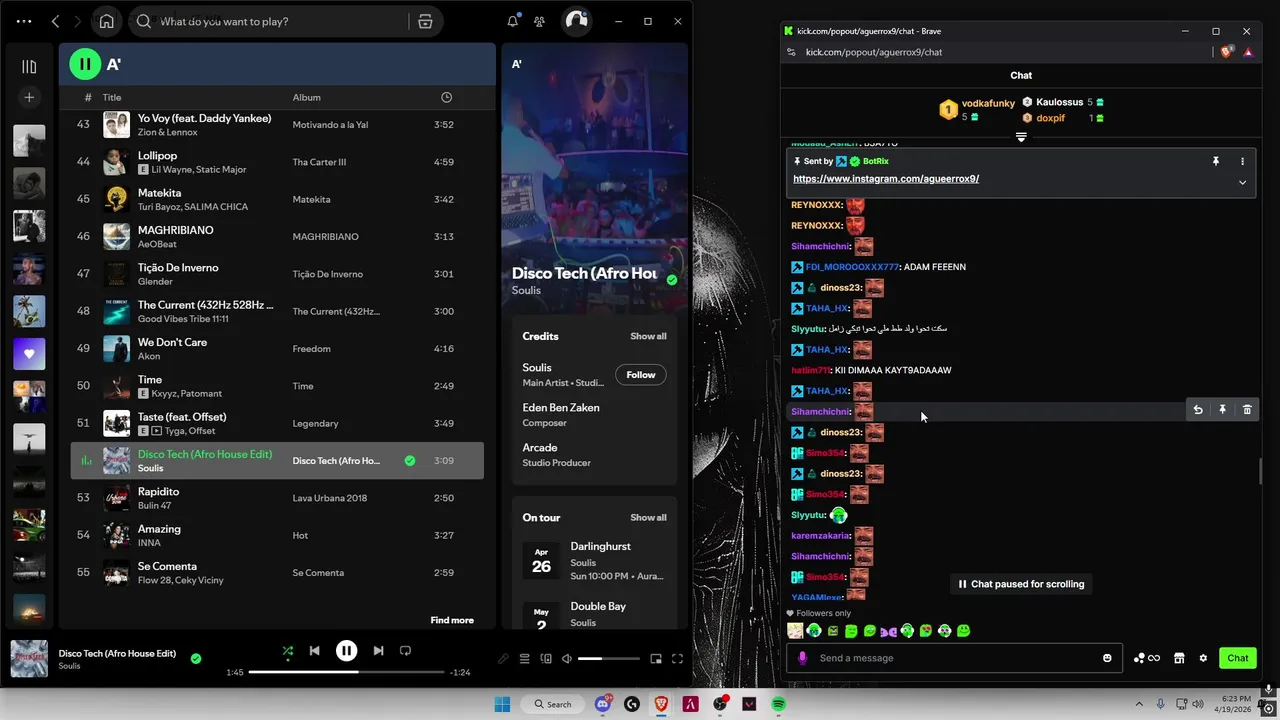Open the artist Akon link
The width and height of the screenshot is (1280, 720).
tap(148, 356)
